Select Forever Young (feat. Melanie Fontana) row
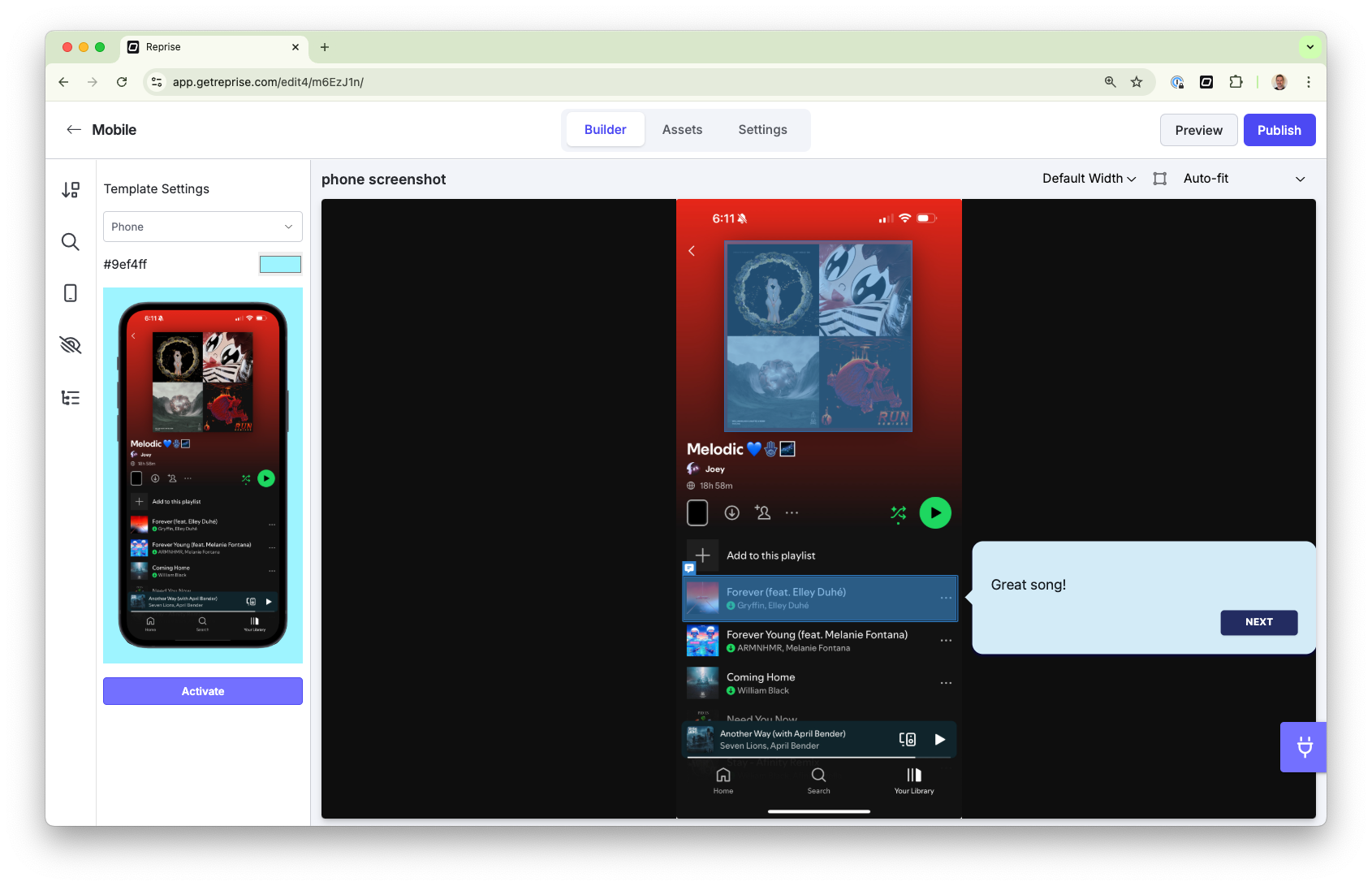The width and height of the screenshot is (1372, 886). click(x=820, y=641)
